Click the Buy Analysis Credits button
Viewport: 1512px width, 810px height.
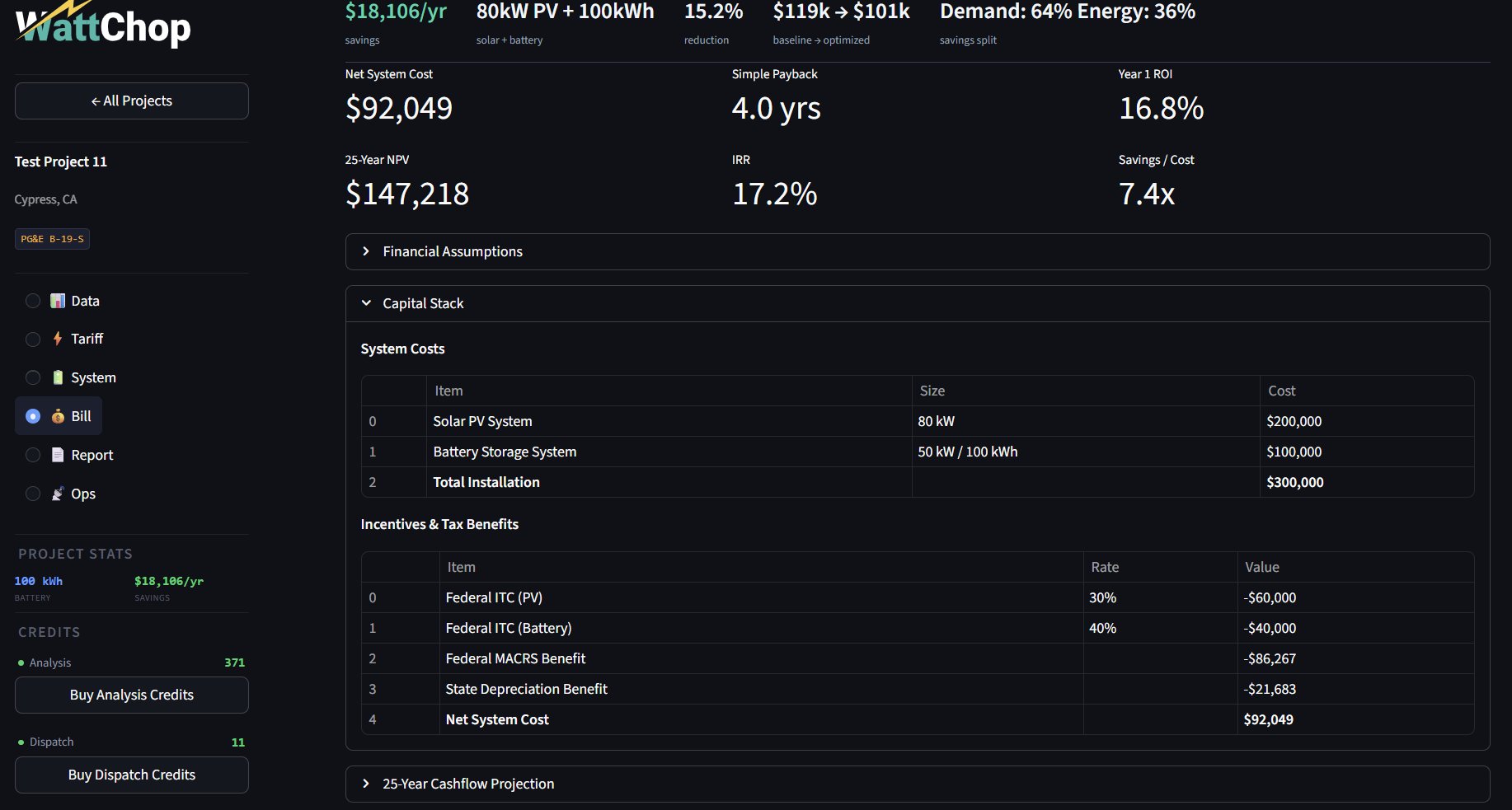pyautogui.click(x=131, y=695)
